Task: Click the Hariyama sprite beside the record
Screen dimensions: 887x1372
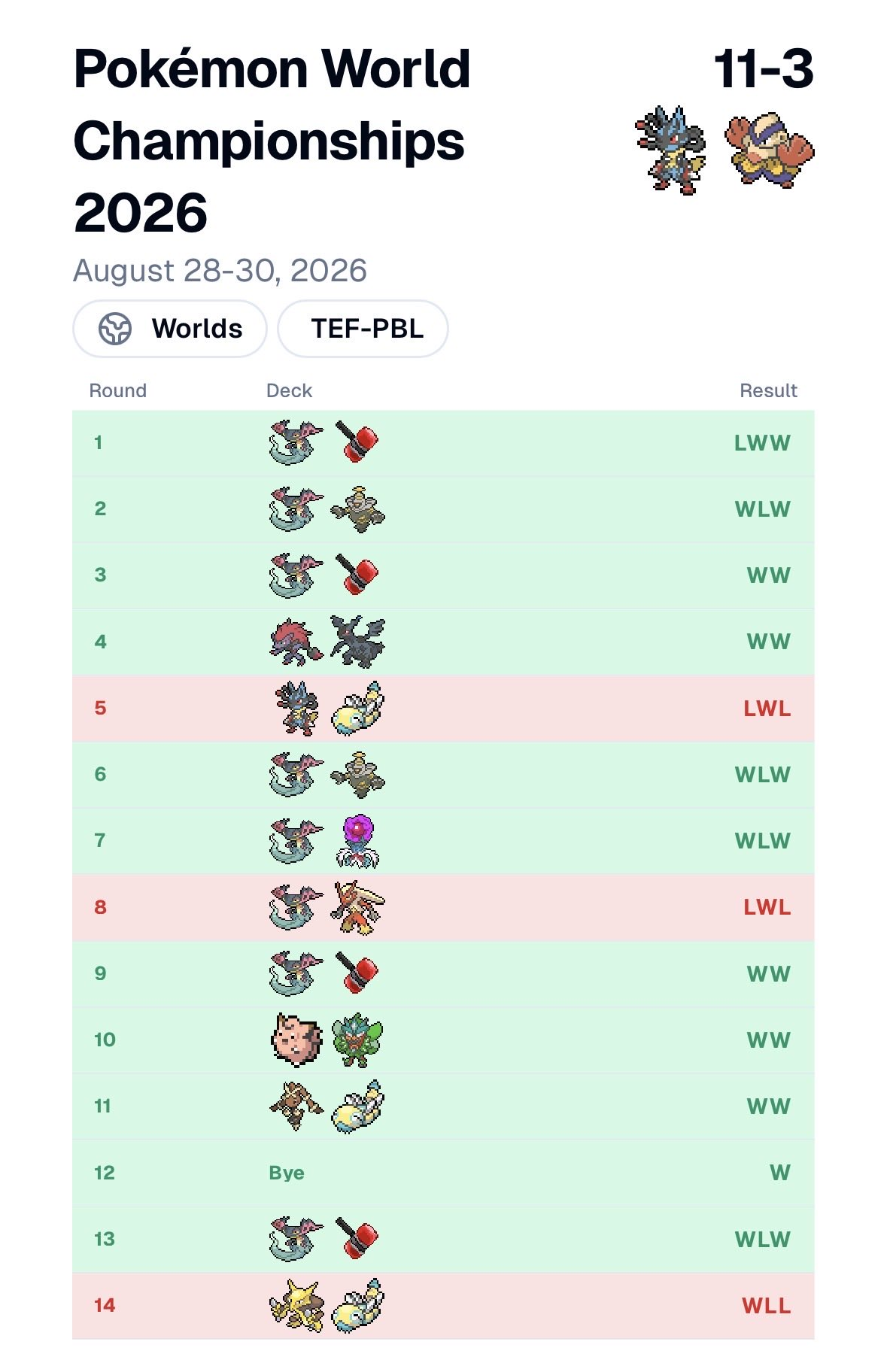Action: click(770, 150)
